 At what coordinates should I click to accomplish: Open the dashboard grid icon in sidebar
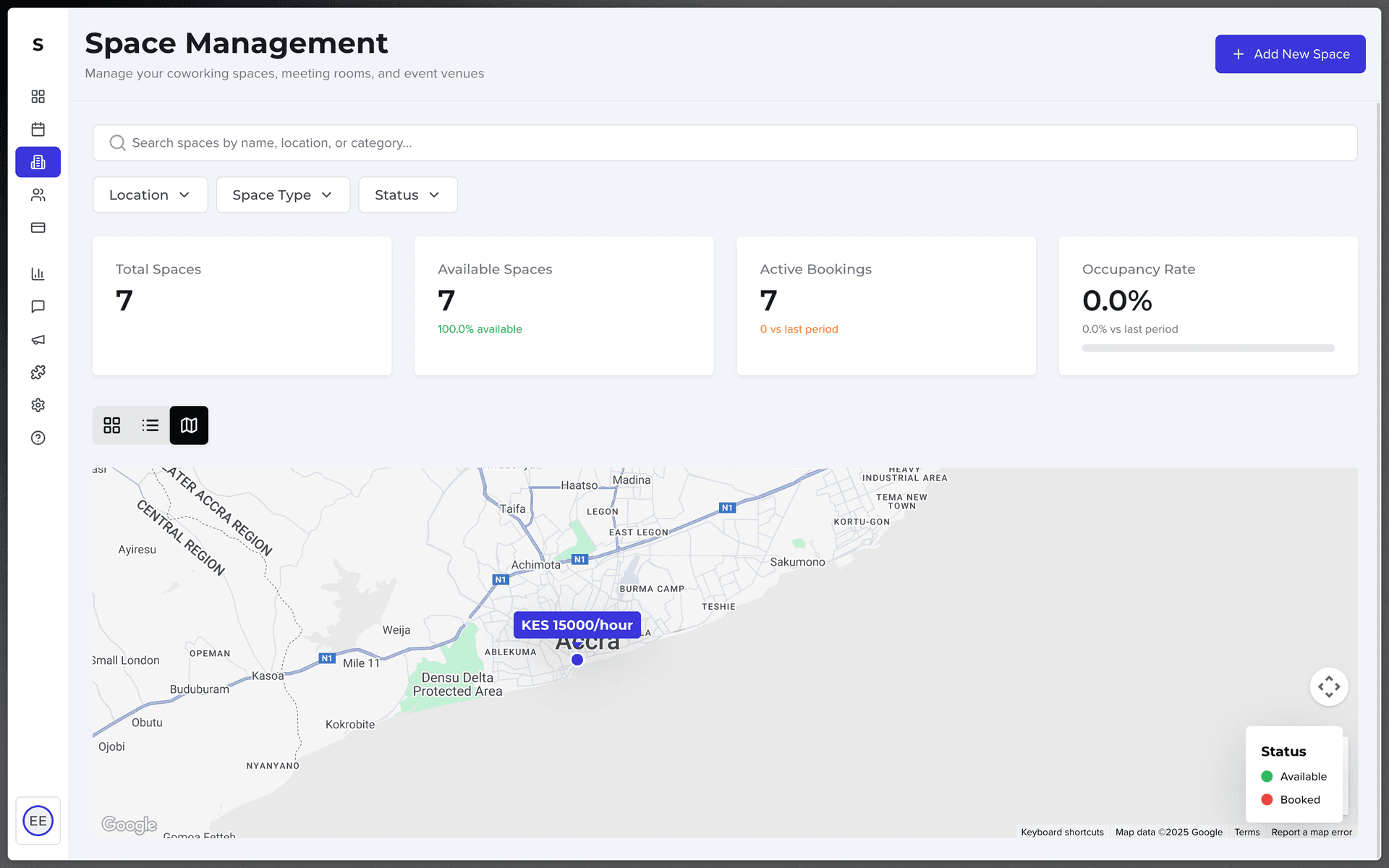coord(38,96)
